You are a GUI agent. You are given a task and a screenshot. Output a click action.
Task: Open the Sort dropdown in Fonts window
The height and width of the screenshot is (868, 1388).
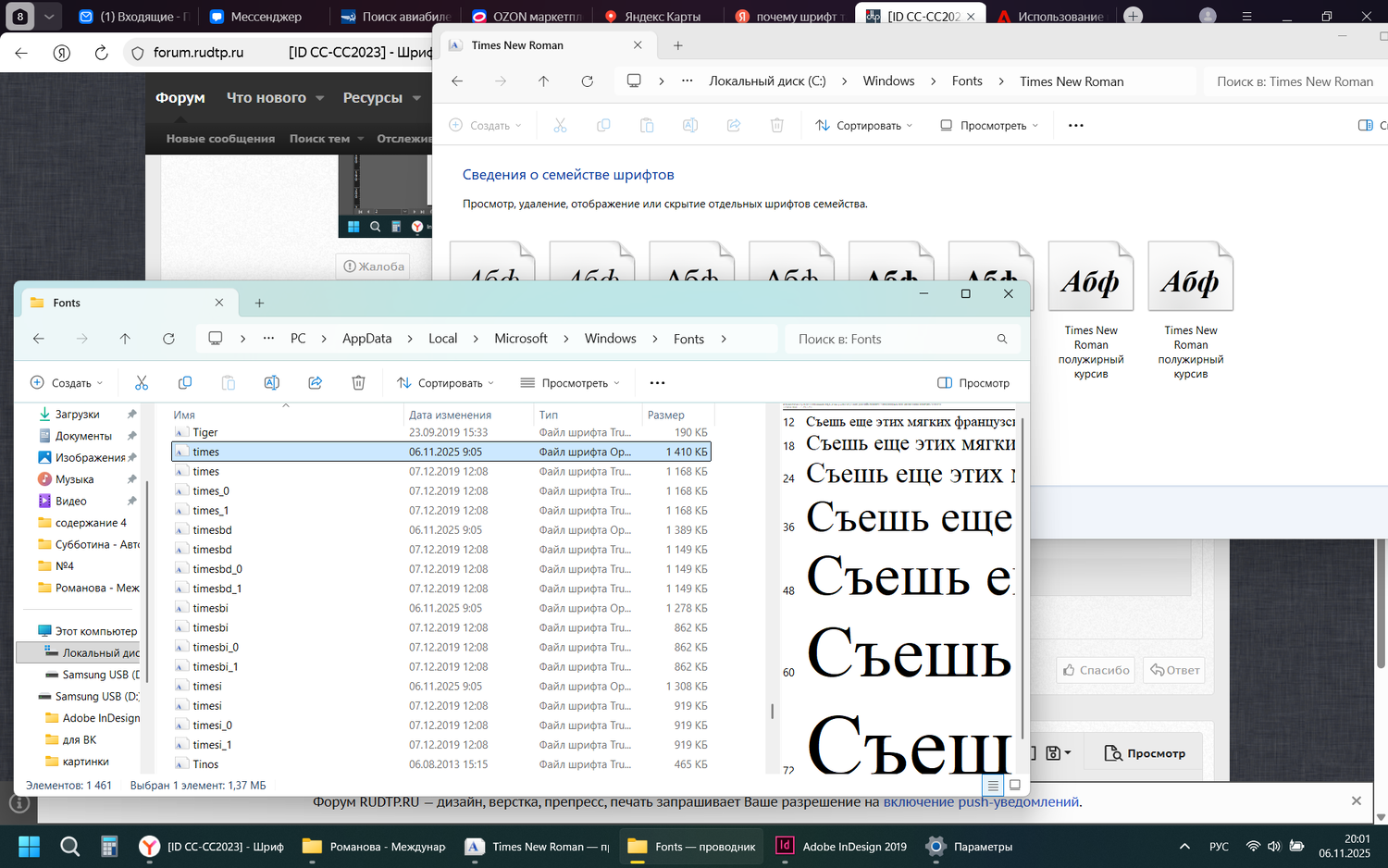point(445,383)
